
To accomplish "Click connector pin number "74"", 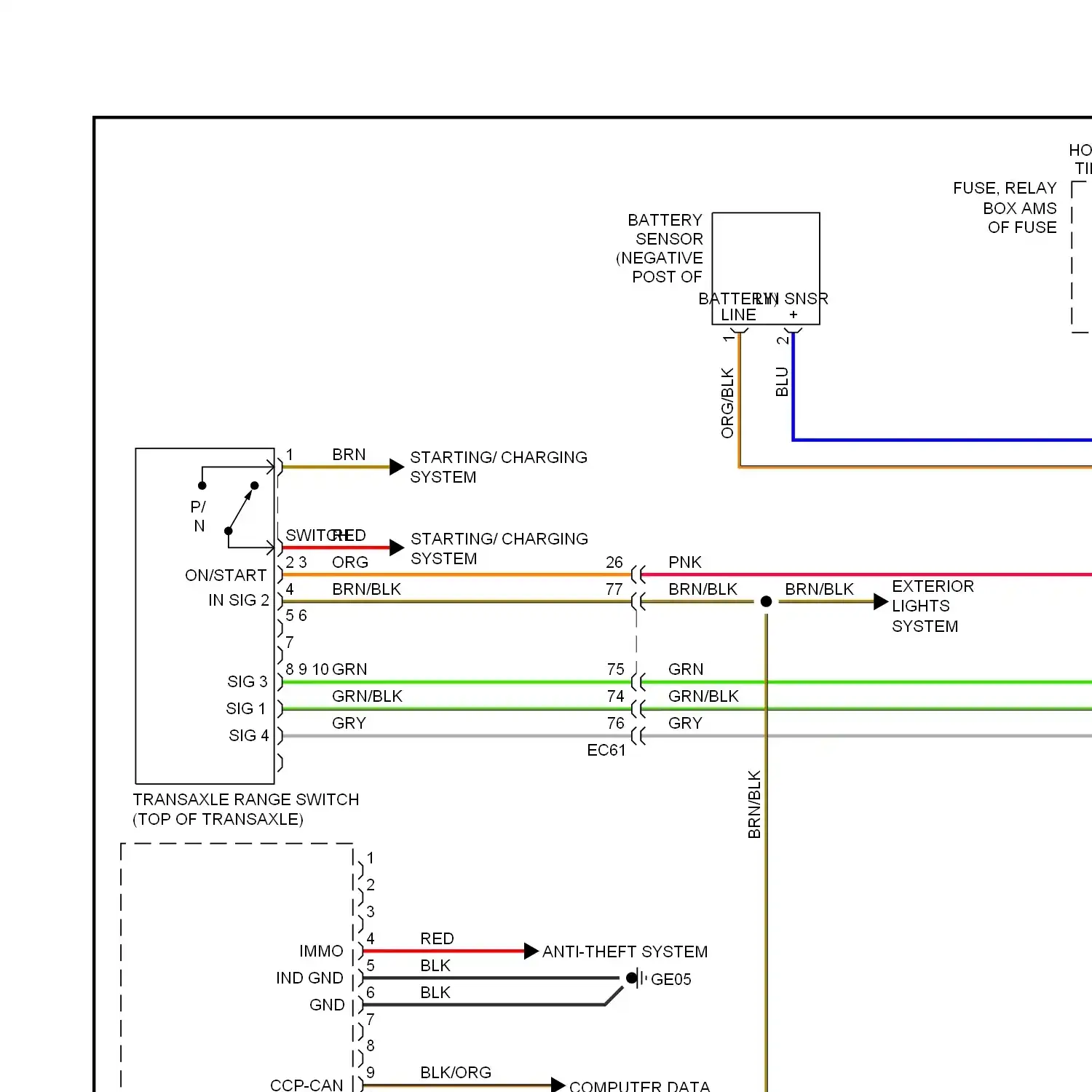I will (x=616, y=696).
